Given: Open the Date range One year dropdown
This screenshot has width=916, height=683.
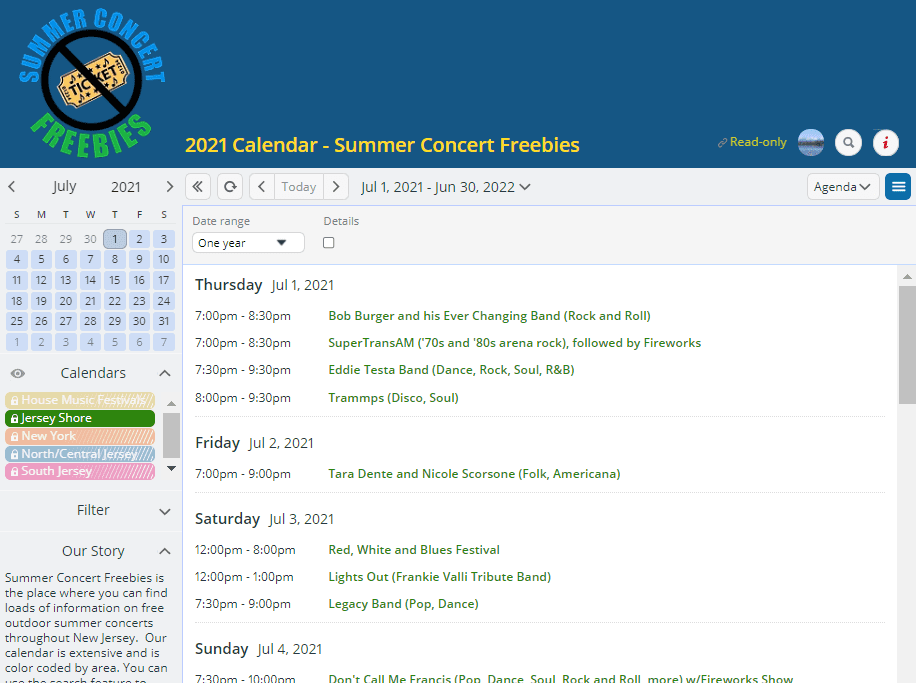Looking at the screenshot, I should (x=248, y=243).
